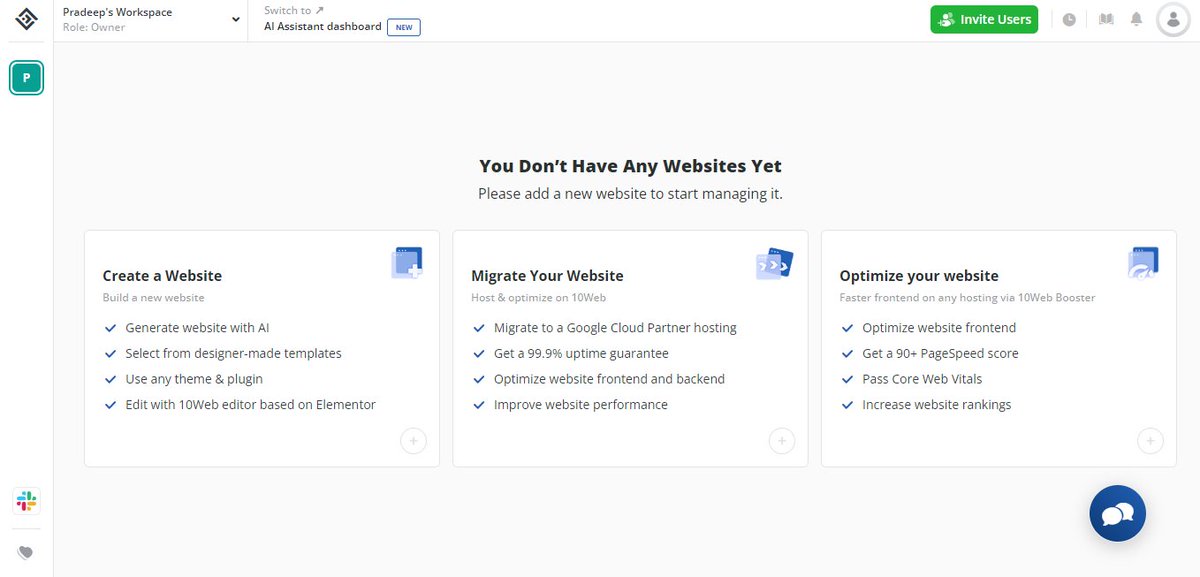The width and height of the screenshot is (1200, 577).
Task: Click 'Migrate to a Google Cloud Partner hosting'
Action: tap(615, 327)
